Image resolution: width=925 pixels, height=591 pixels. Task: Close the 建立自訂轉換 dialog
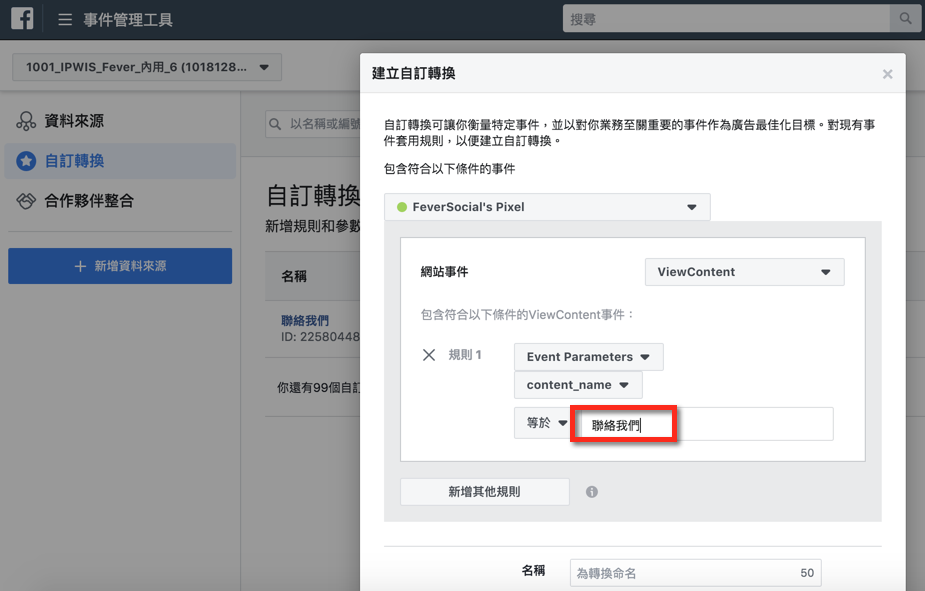coord(887,74)
